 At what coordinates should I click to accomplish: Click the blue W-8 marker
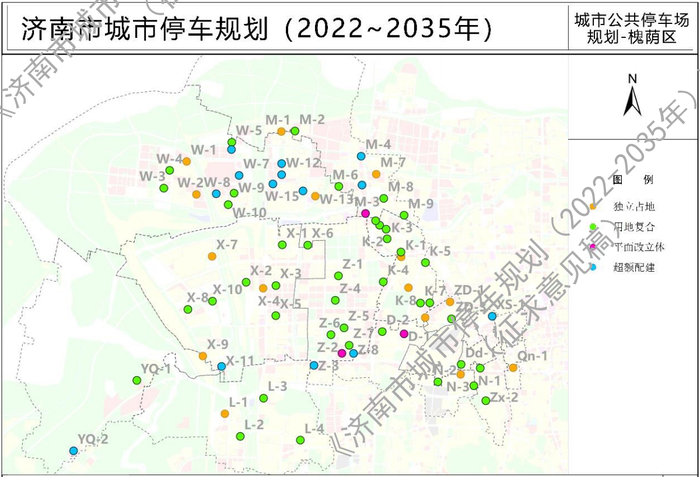click(x=216, y=194)
